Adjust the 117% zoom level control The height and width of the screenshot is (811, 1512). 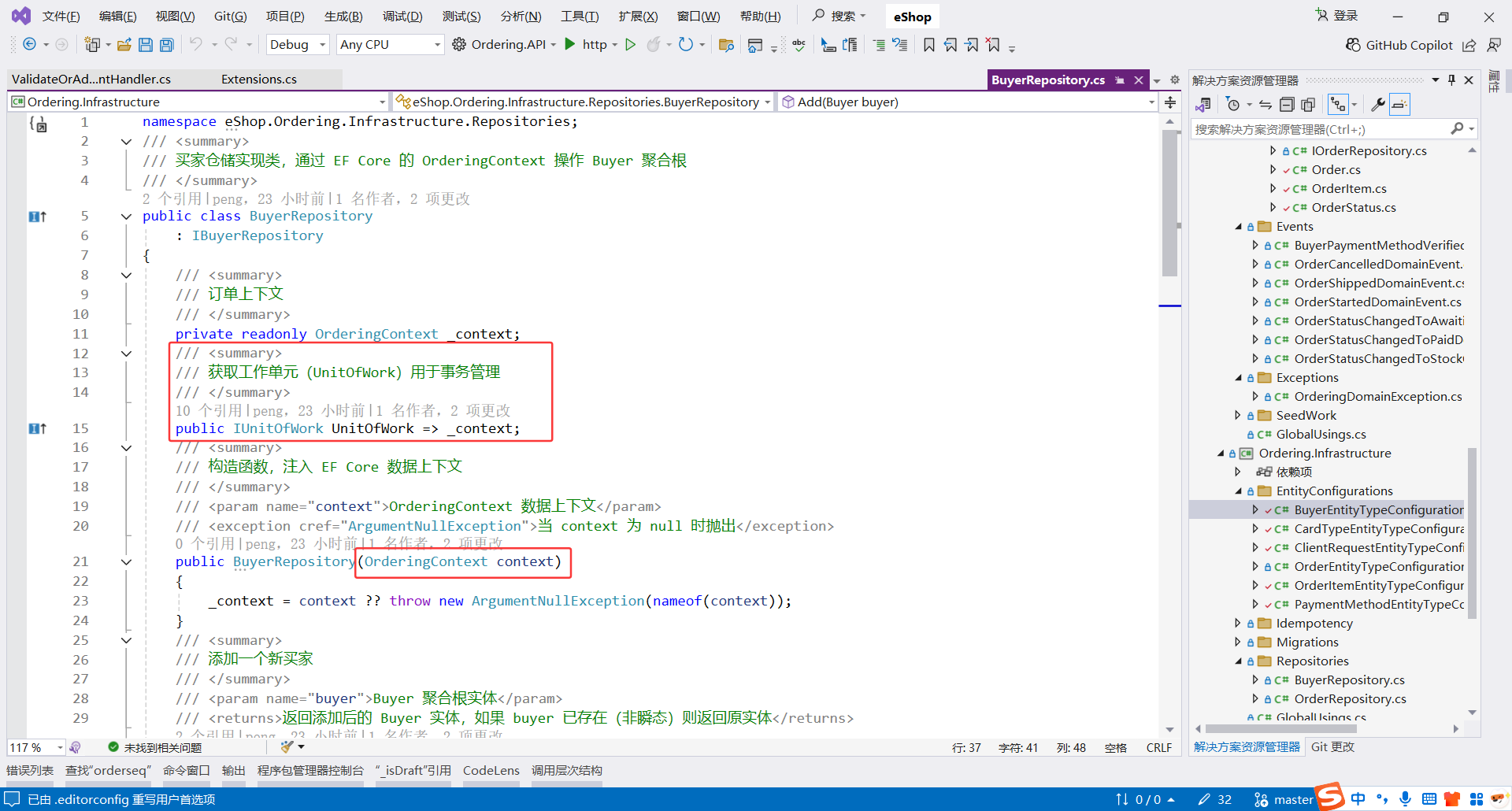[x=35, y=746]
